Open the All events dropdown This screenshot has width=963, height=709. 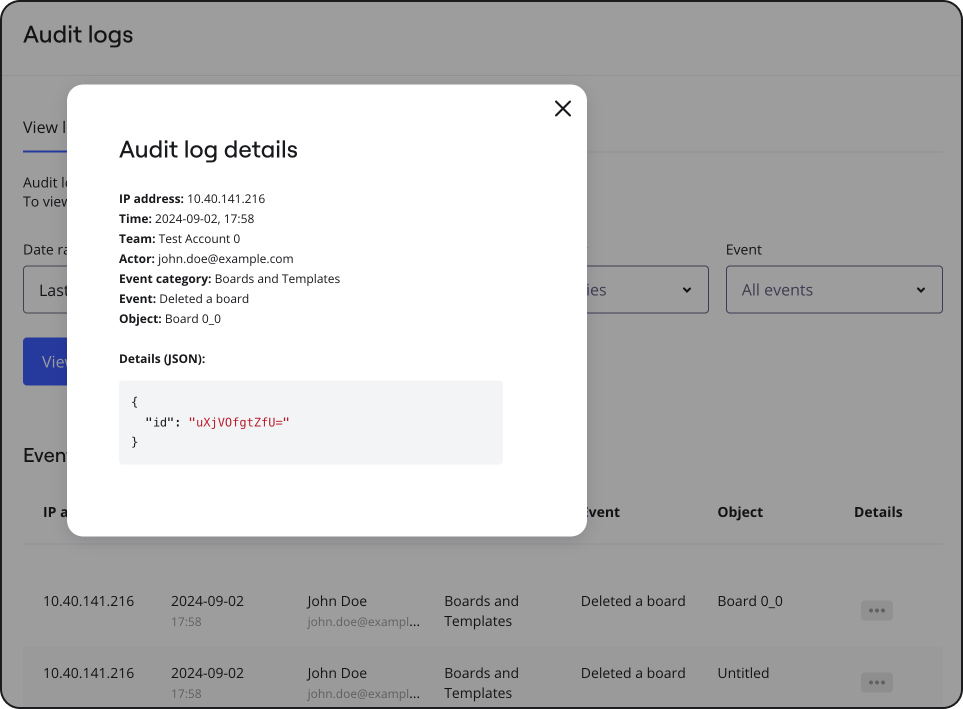click(834, 290)
